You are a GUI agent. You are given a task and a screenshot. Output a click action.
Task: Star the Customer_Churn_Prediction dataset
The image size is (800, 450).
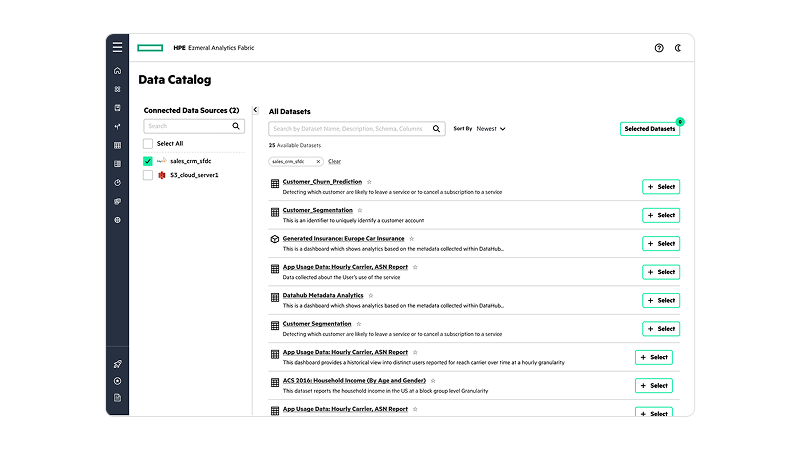click(x=370, y=182)
